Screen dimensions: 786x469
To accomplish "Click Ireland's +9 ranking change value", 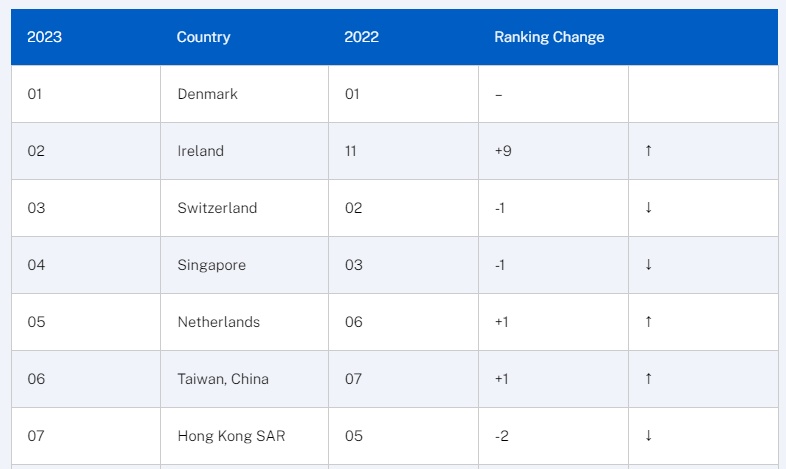I will [x=503, y=151].
